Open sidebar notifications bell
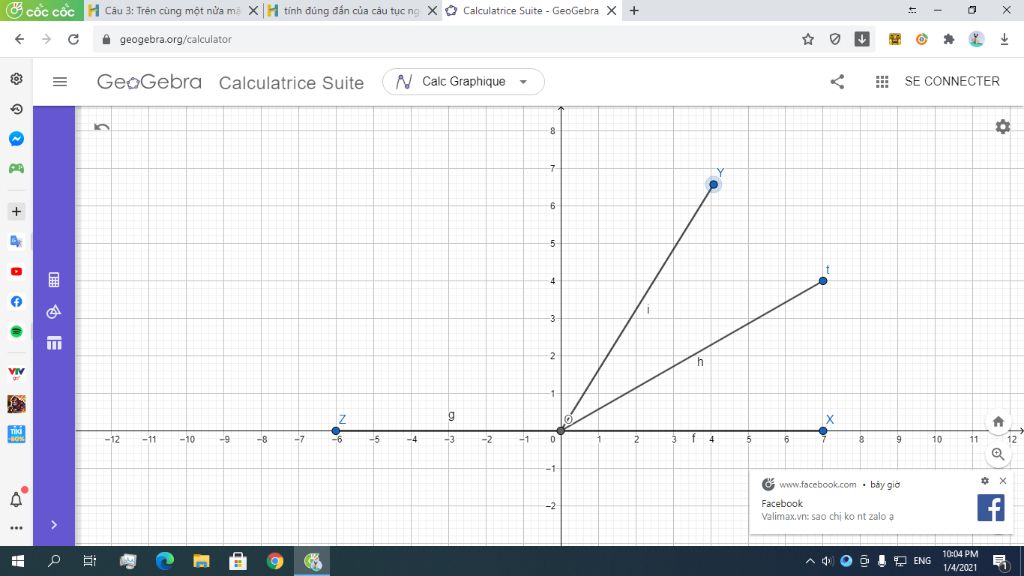1024x576 pixels. coord(16,500)
